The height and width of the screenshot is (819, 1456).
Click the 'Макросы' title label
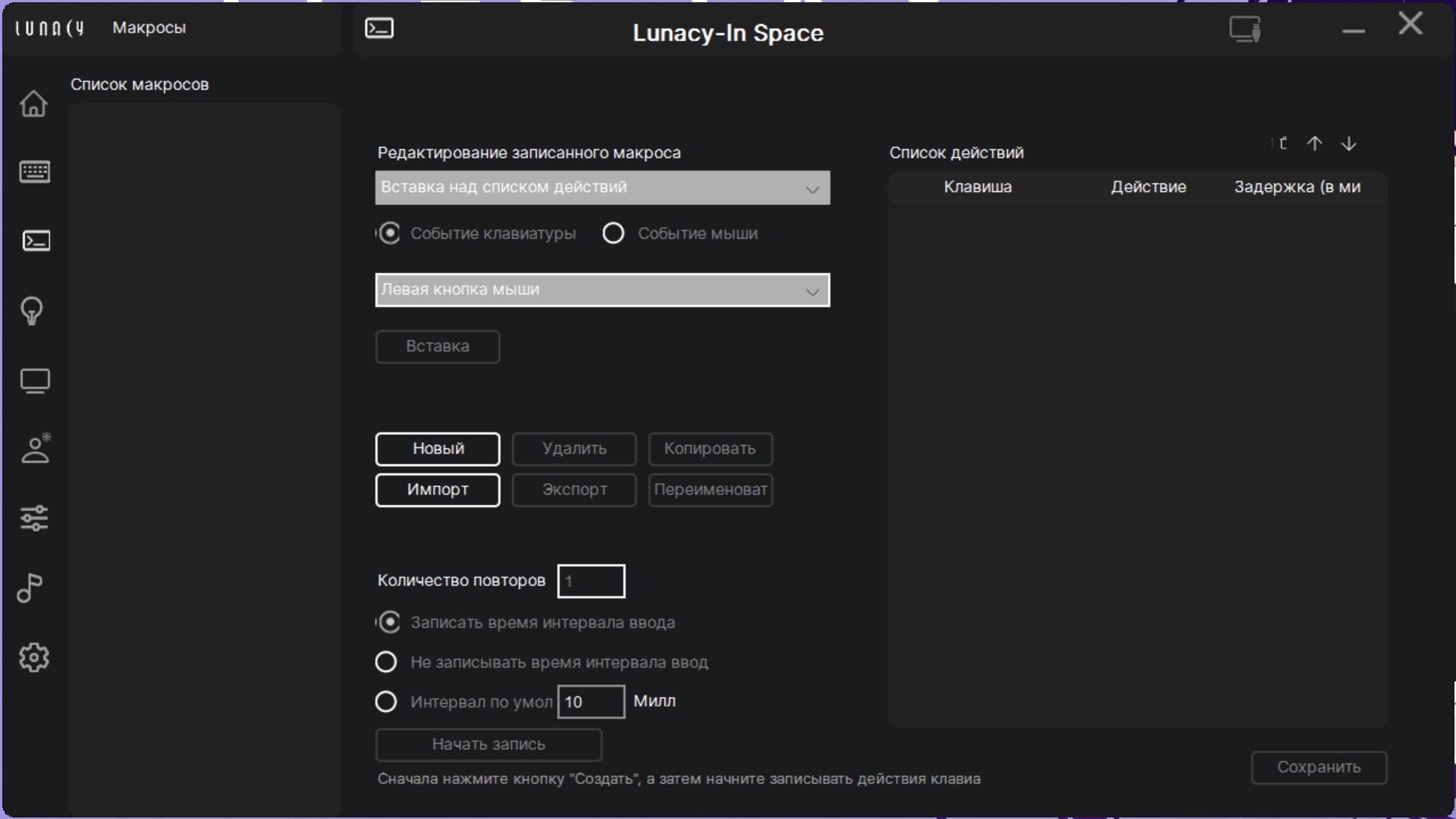[149, 28]
